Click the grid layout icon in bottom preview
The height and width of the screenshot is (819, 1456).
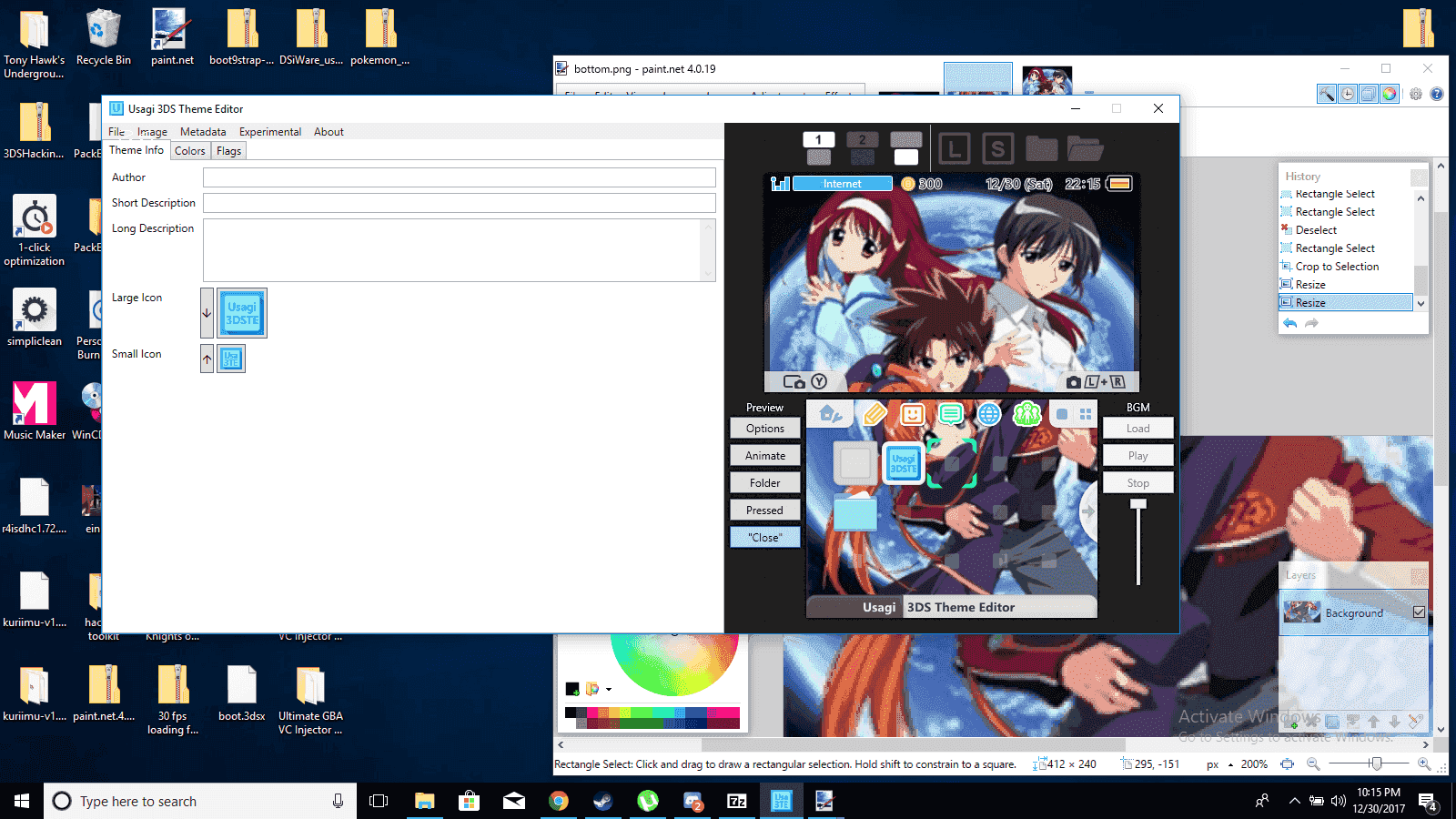[x=1086, y=414]
